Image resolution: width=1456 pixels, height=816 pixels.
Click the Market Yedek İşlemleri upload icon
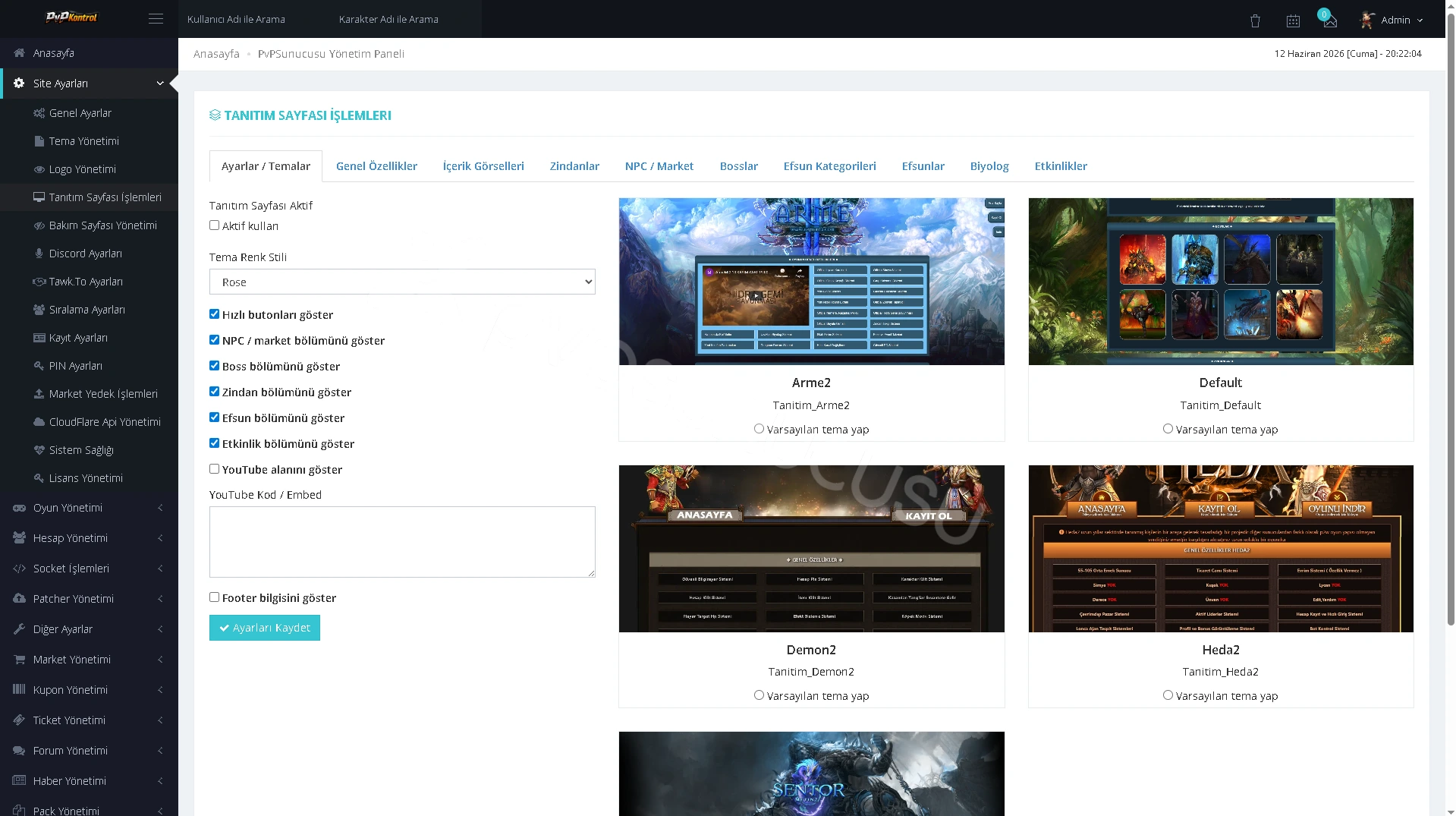pos(39,394)
